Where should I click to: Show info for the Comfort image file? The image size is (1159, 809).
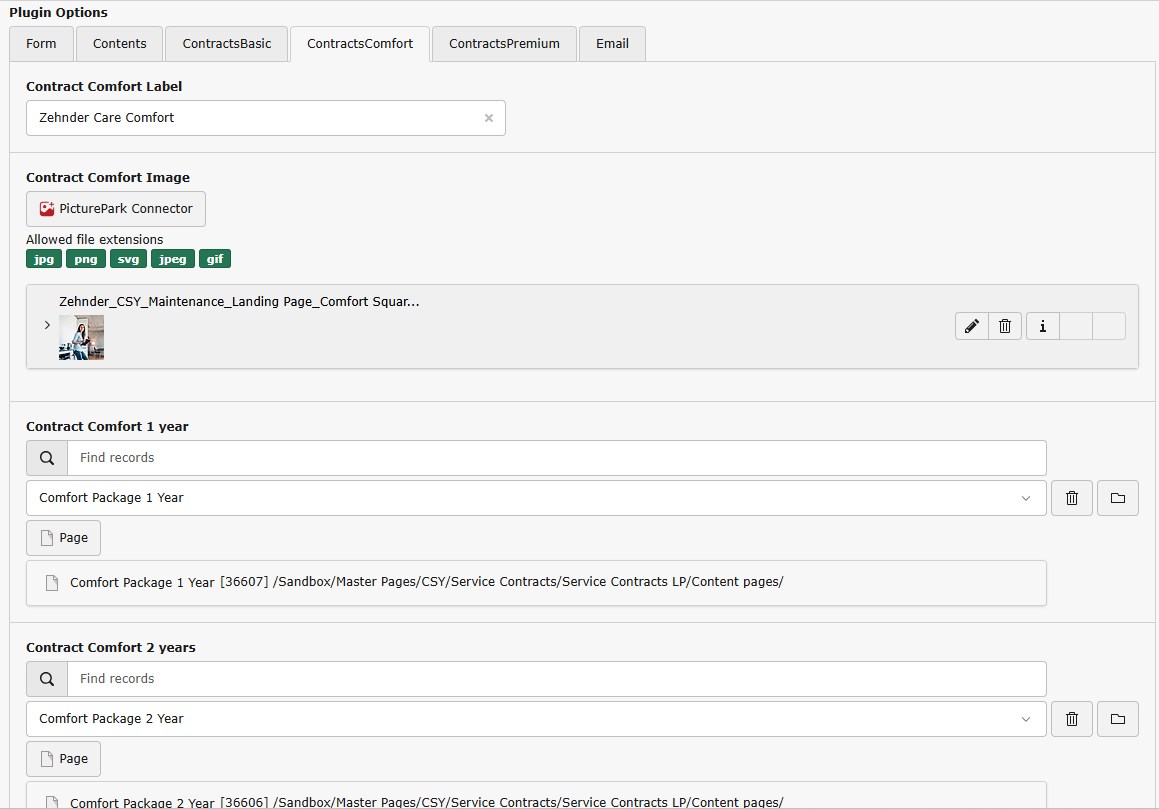pos(1042,326)
